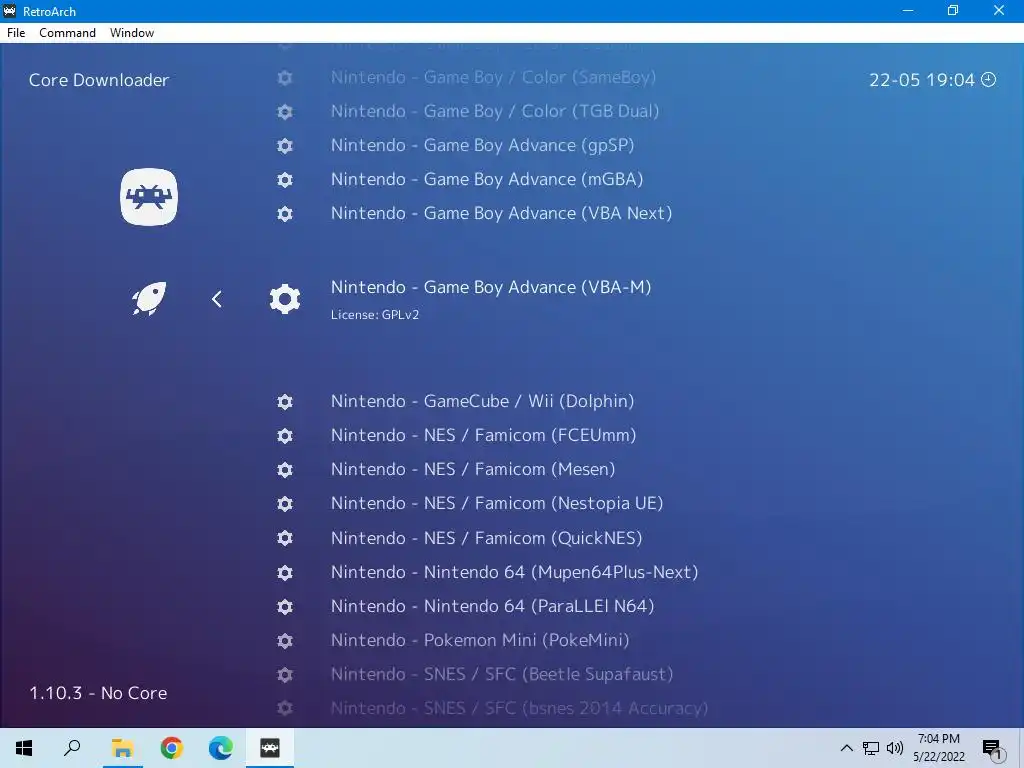The image size is (1024, 768).
Task: Select Nintendo - Game Boy Advance (mGBA)
Action: pyautogui.click(x=487, y=180)
